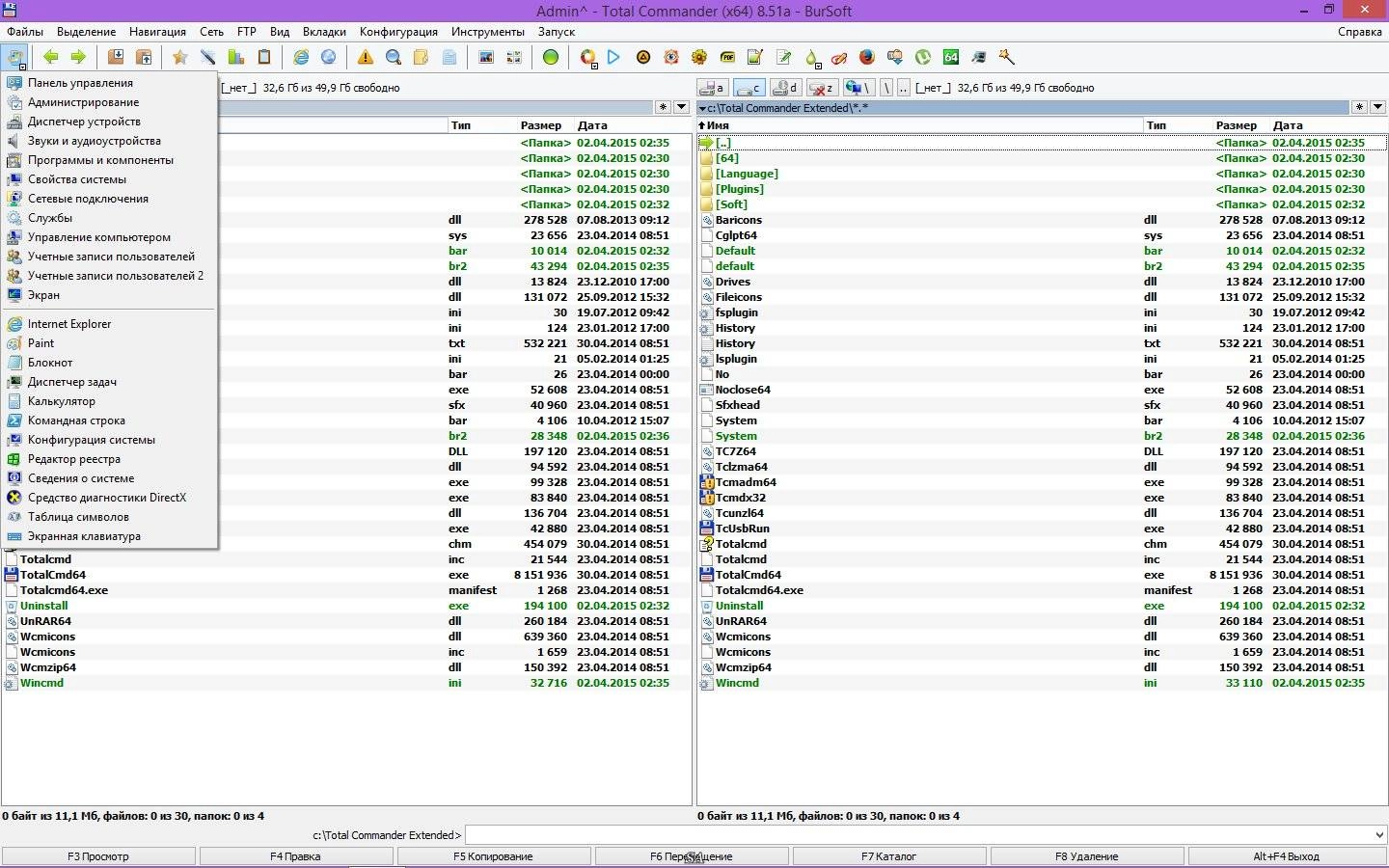
Task: Open right panel directory history arrow
Action: tap(1377, 107)
